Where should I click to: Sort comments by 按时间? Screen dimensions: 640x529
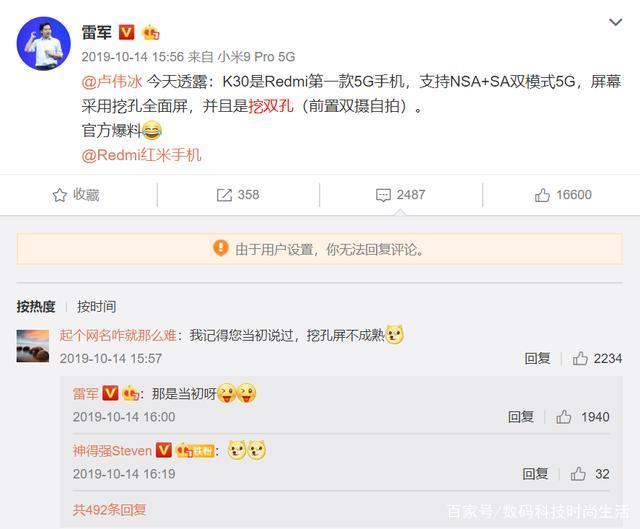pos(97,307)
